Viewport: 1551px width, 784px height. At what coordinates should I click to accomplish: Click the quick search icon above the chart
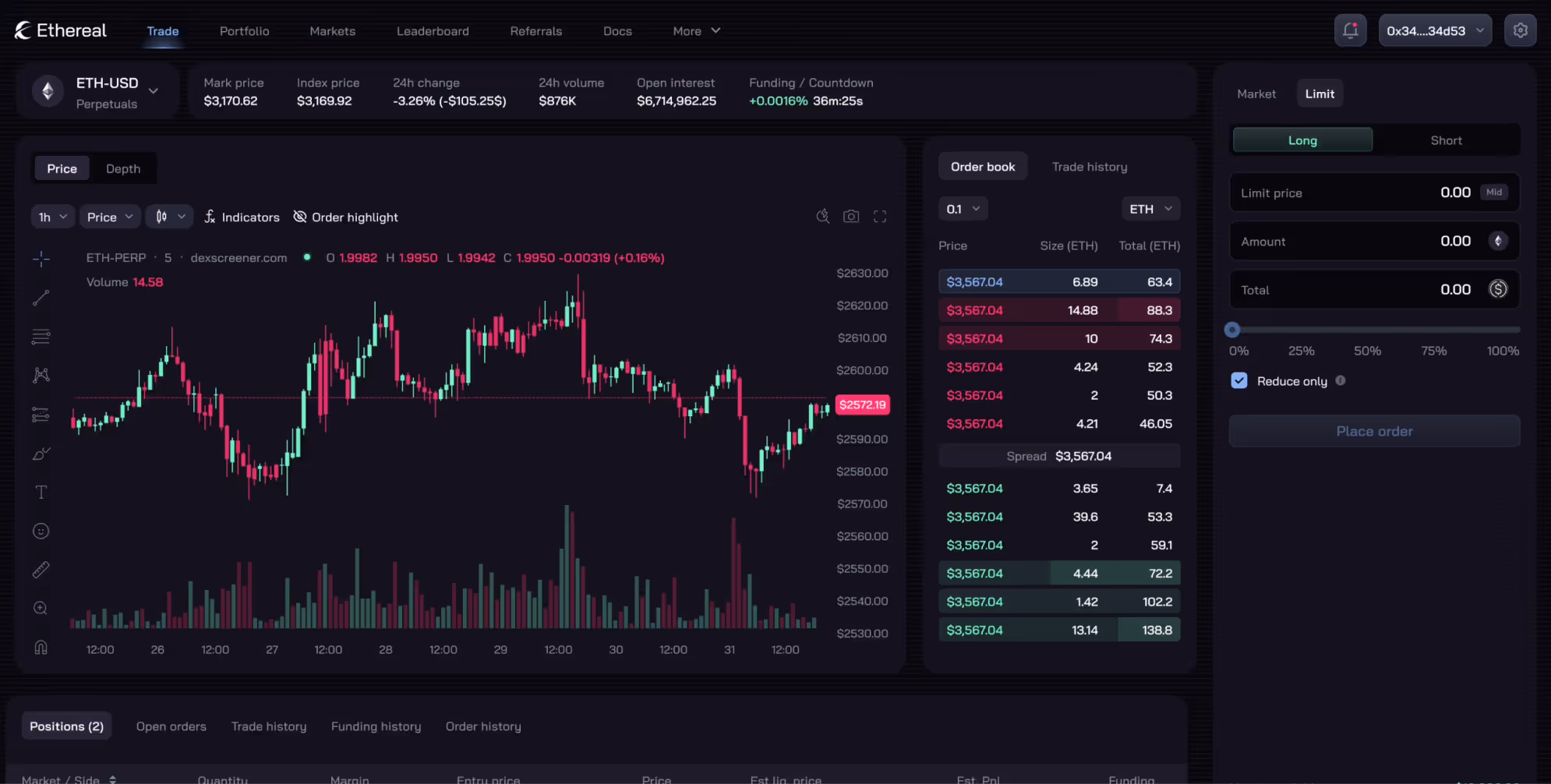822,217
